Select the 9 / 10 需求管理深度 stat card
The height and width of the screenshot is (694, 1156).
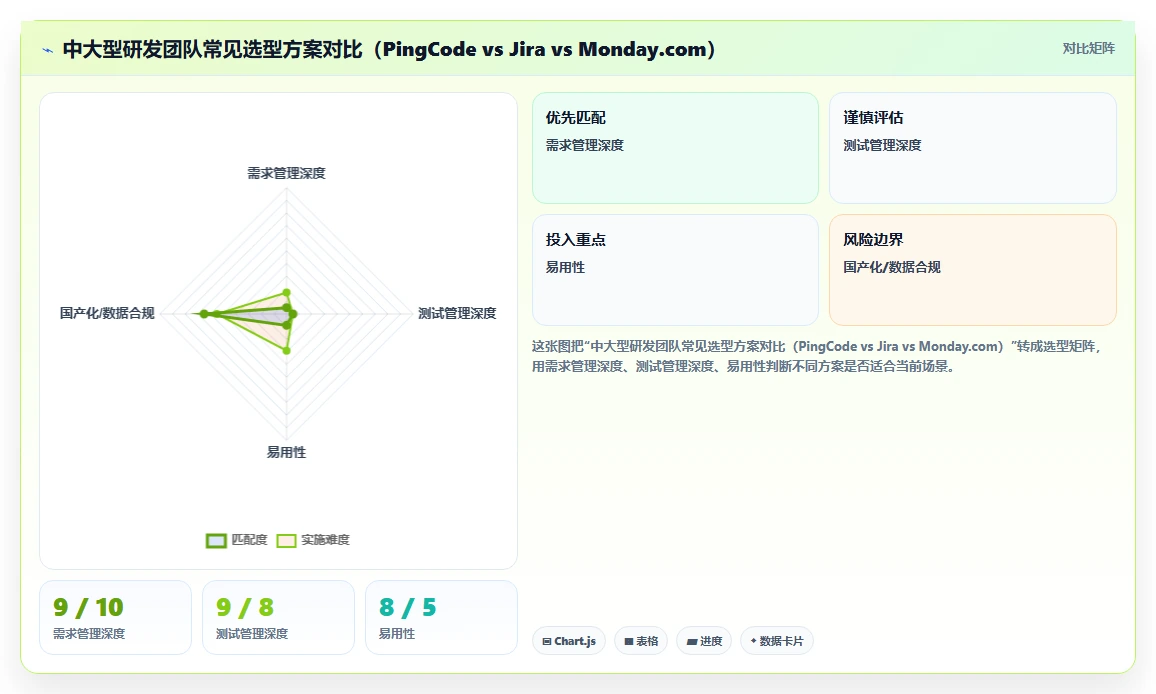115,617
